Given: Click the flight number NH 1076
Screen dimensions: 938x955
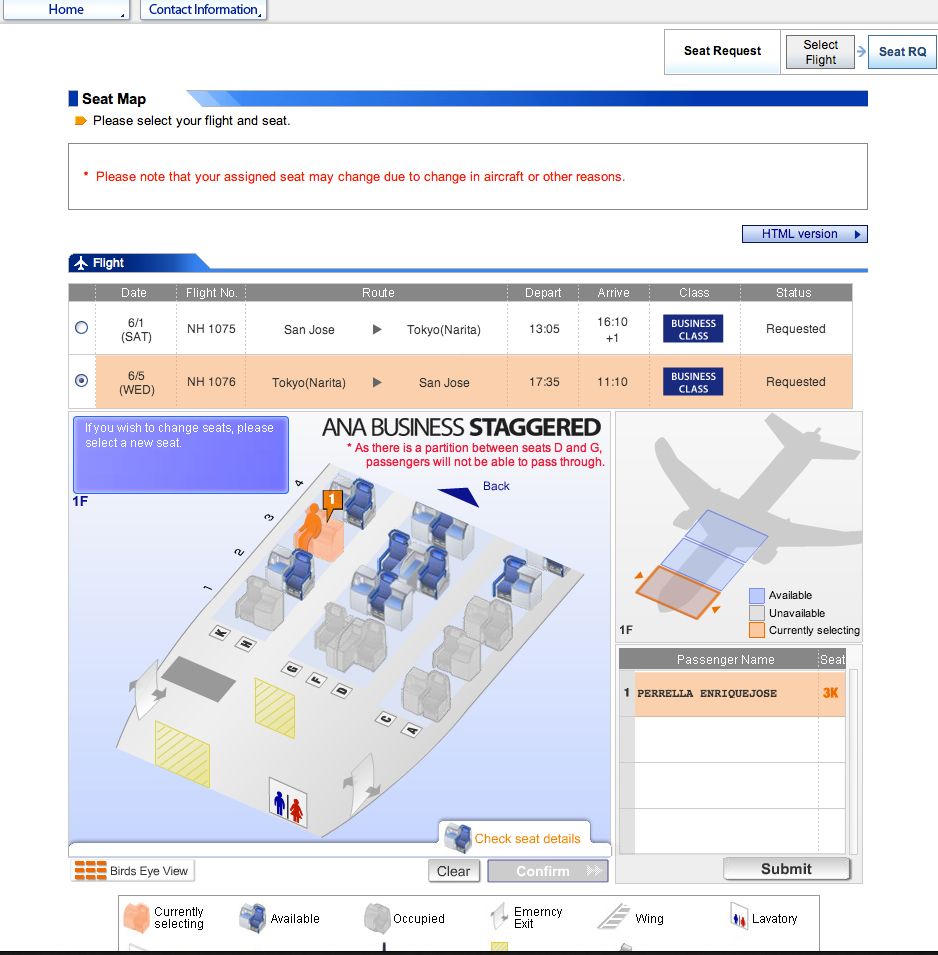Looking at the screenshot, I should click(x=211, y=382).
